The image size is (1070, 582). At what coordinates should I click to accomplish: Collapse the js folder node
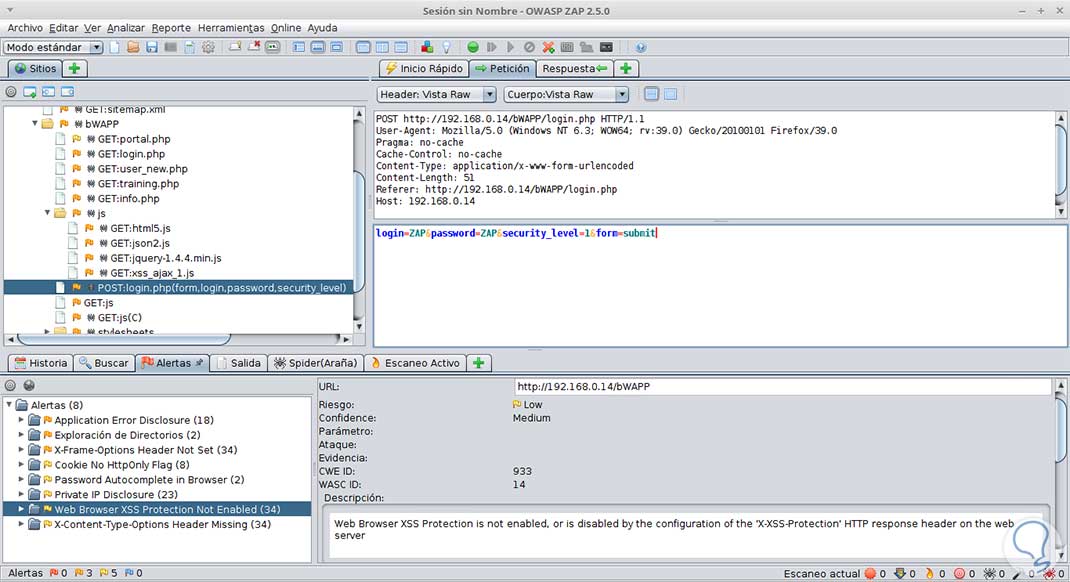48,213
